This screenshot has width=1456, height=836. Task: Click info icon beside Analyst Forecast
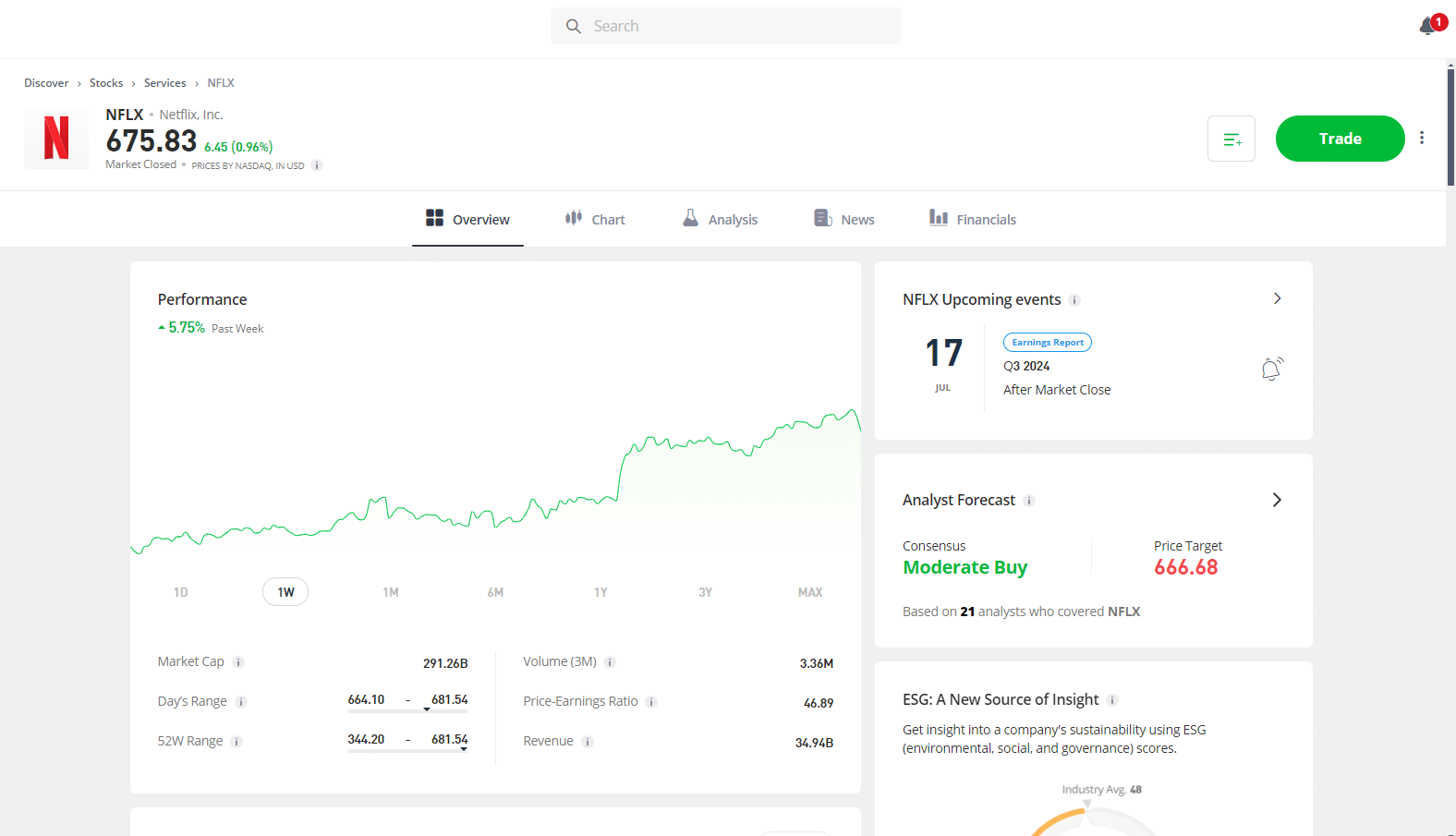coord(1029,501)
